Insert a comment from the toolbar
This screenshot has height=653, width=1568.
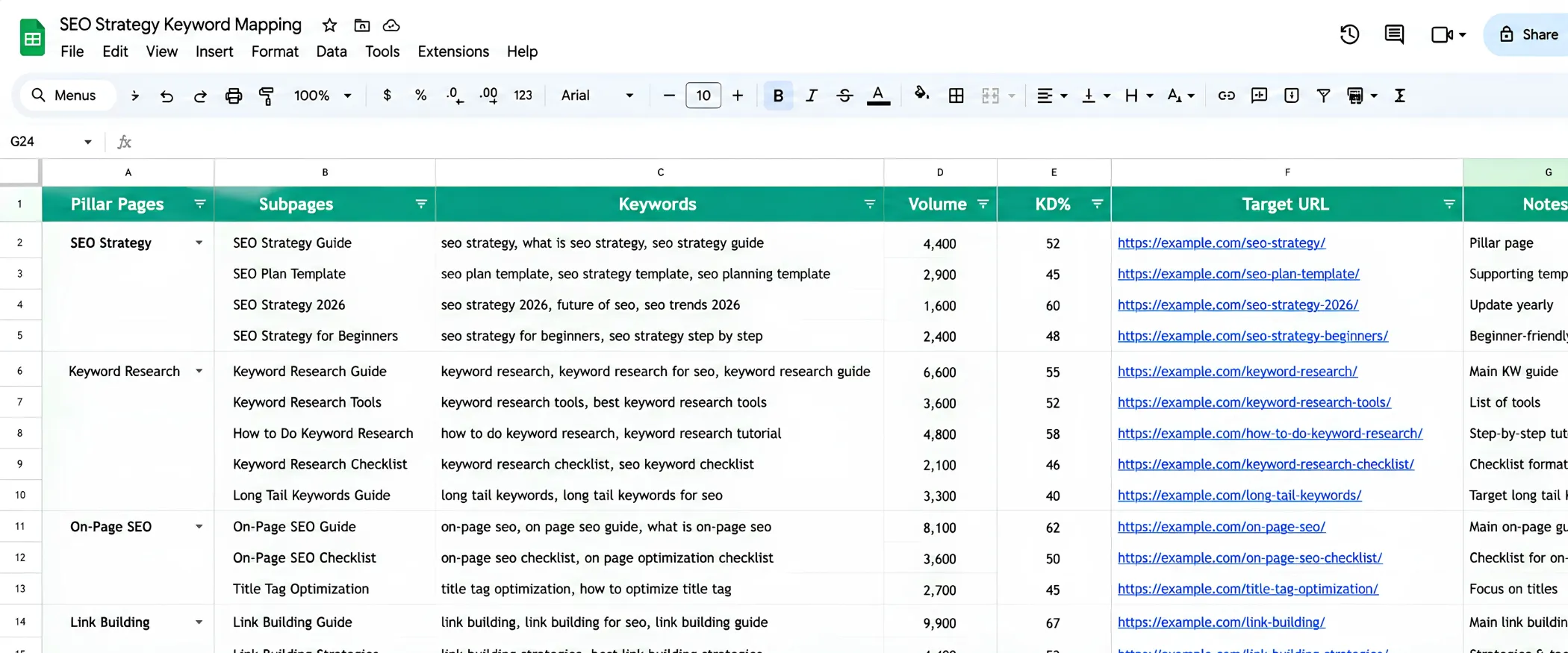point(1259,96)
